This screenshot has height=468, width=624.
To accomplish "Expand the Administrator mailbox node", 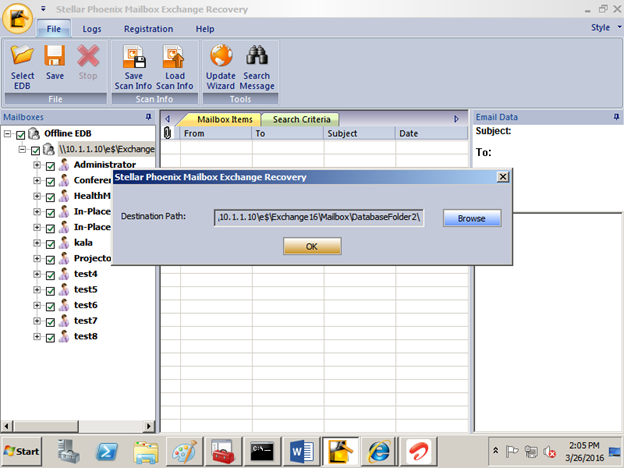I will point(37,165).
